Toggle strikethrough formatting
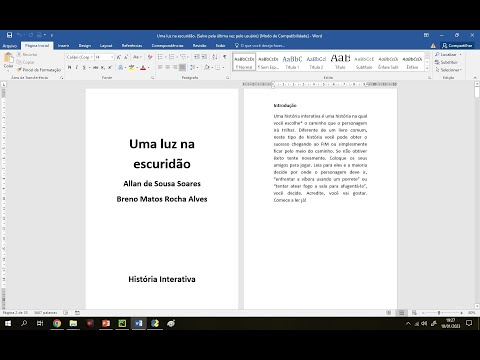The image size is (480, 360). pos(96,67)
